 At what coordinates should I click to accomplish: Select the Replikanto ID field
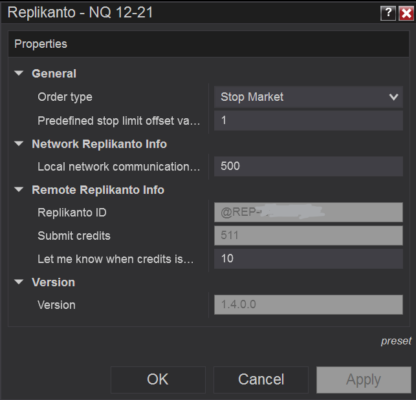click(x=308, y=212)
